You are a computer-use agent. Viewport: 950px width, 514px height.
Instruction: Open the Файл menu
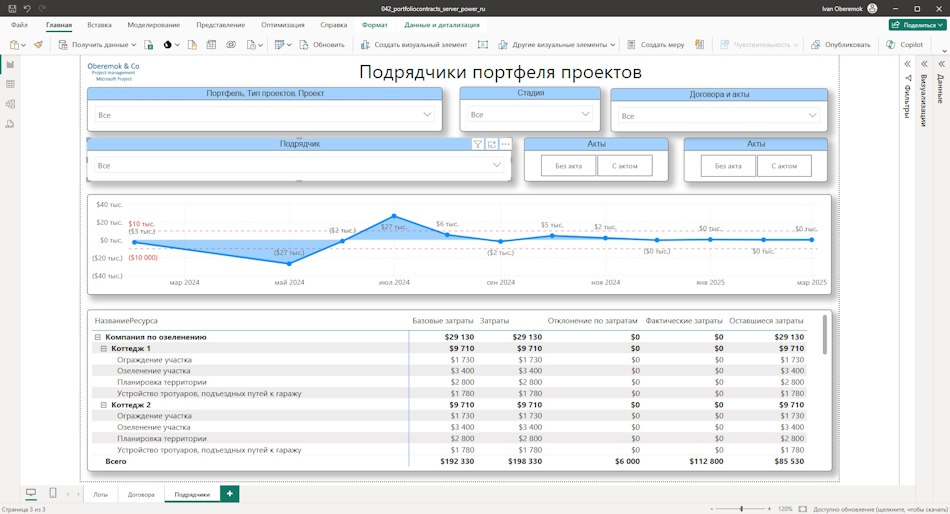[x=19, y=25]
